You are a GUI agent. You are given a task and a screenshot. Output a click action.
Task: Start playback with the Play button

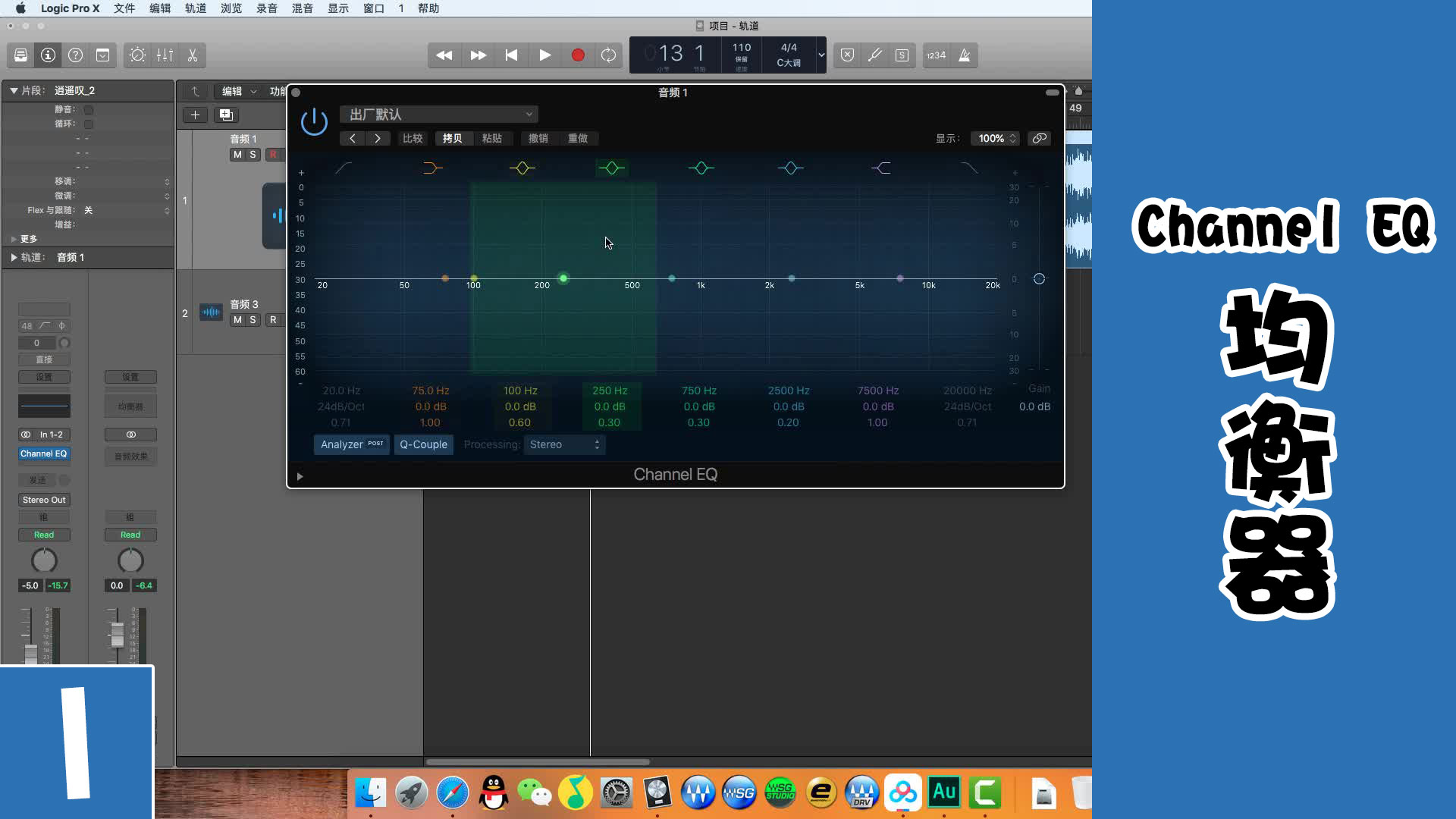click(x=544, y=55)
